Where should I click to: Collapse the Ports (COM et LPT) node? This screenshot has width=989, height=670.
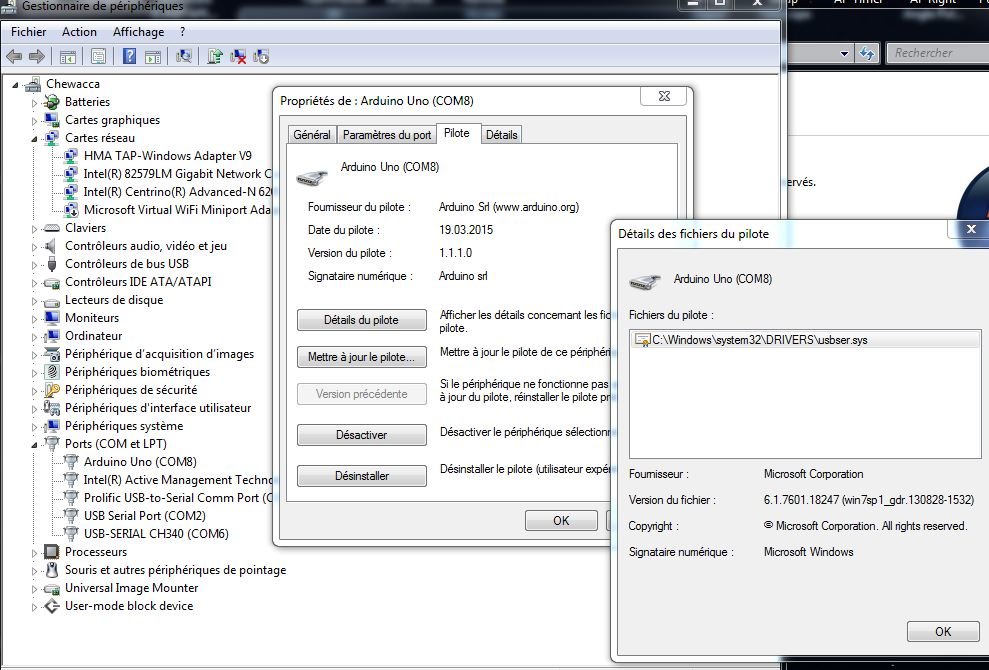tap(35, 445)
